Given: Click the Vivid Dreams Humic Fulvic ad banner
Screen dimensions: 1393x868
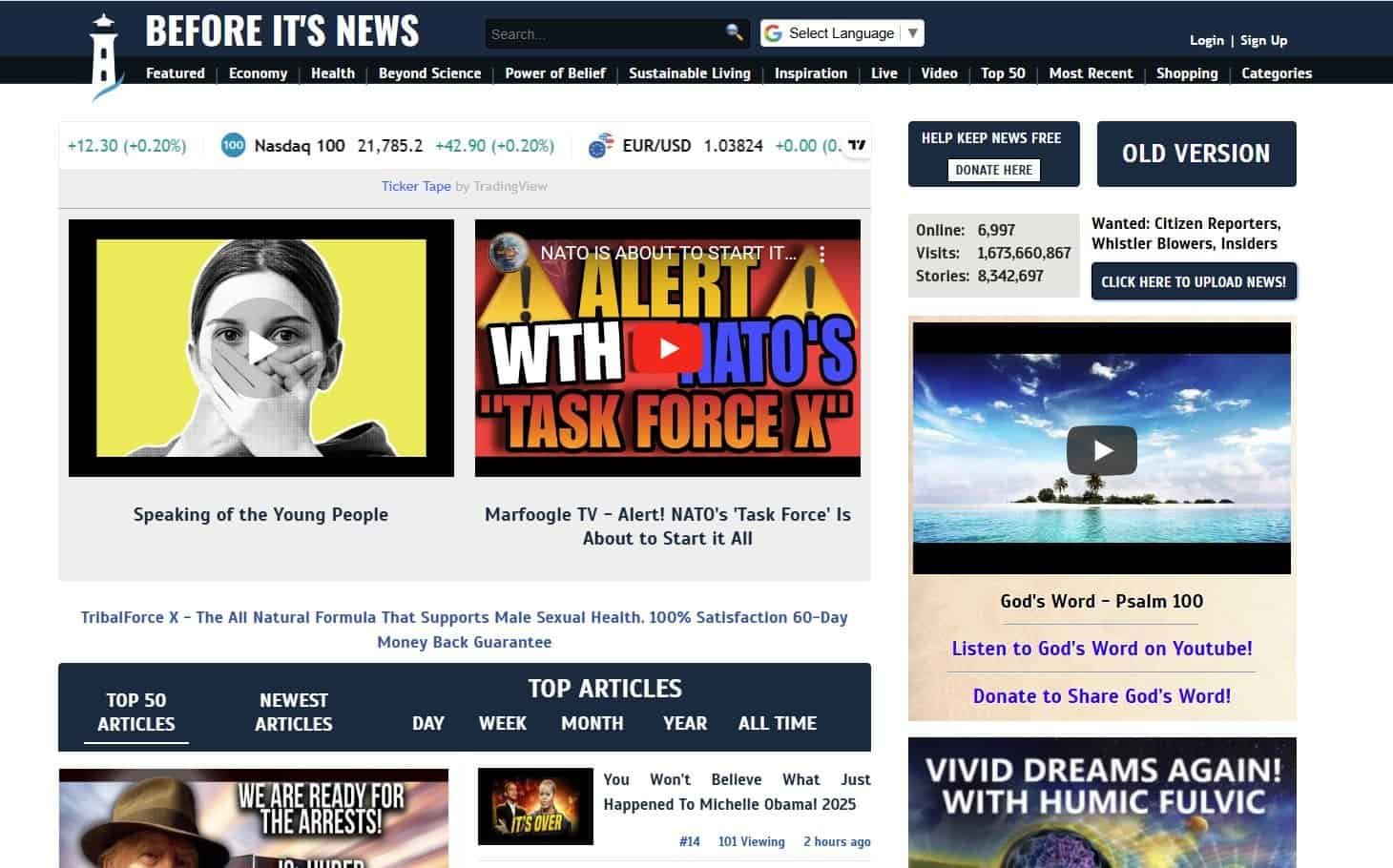Looking at the screenshot, I should (1102, 803).
